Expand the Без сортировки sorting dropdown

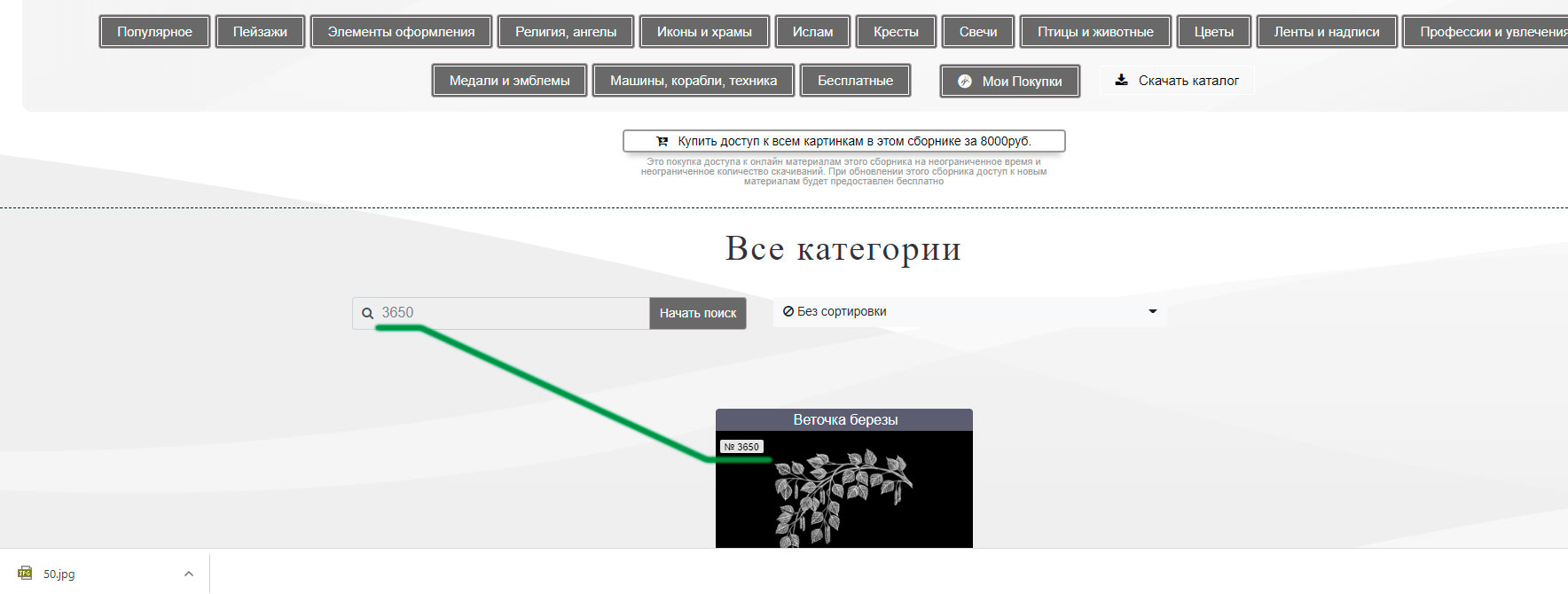pos(970,312)
